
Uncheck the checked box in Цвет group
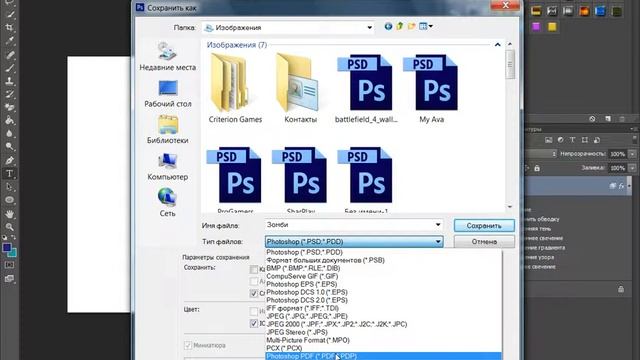253,324
